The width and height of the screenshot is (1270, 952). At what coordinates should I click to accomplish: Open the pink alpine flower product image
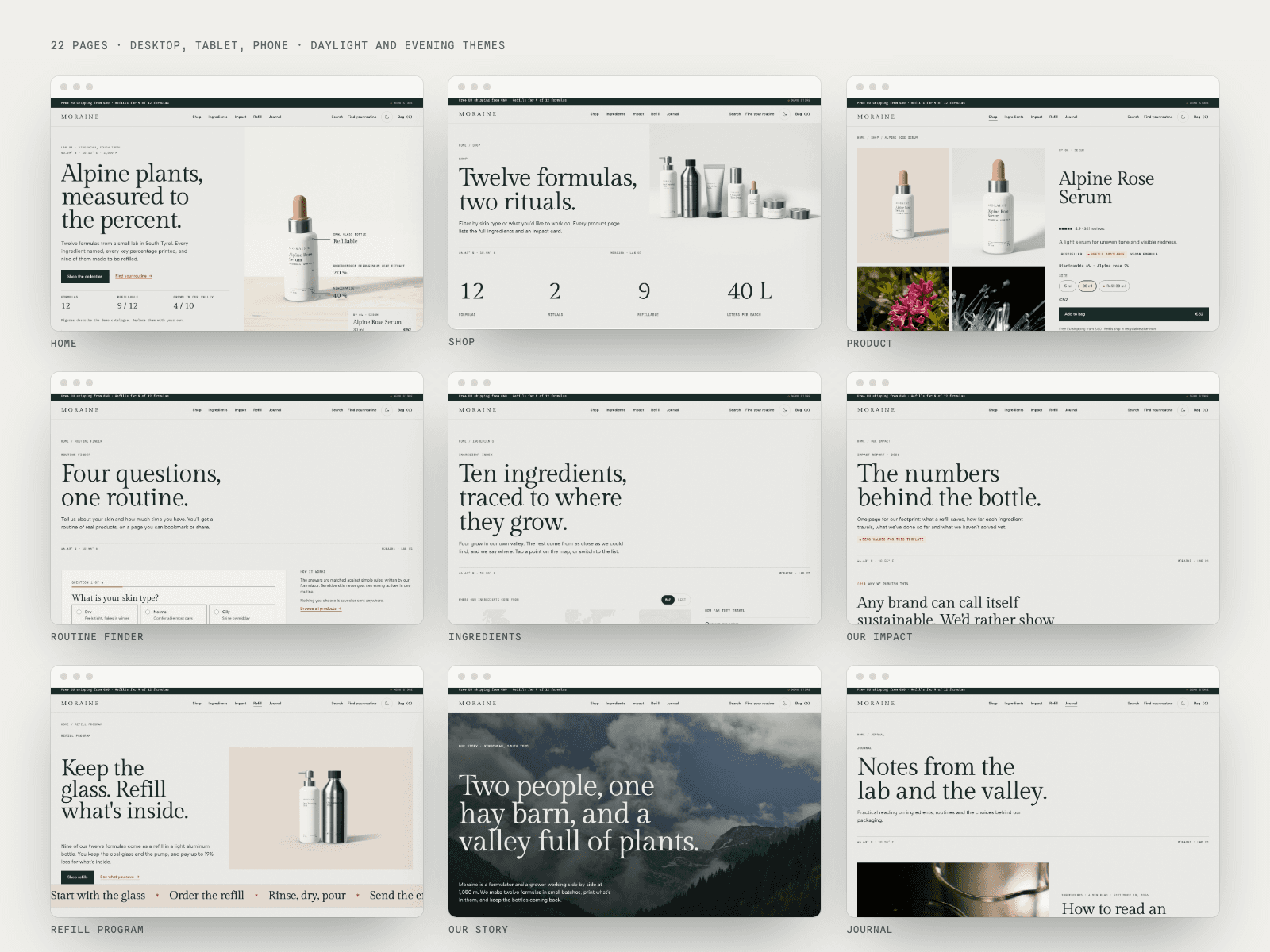(x=903, y=298)
